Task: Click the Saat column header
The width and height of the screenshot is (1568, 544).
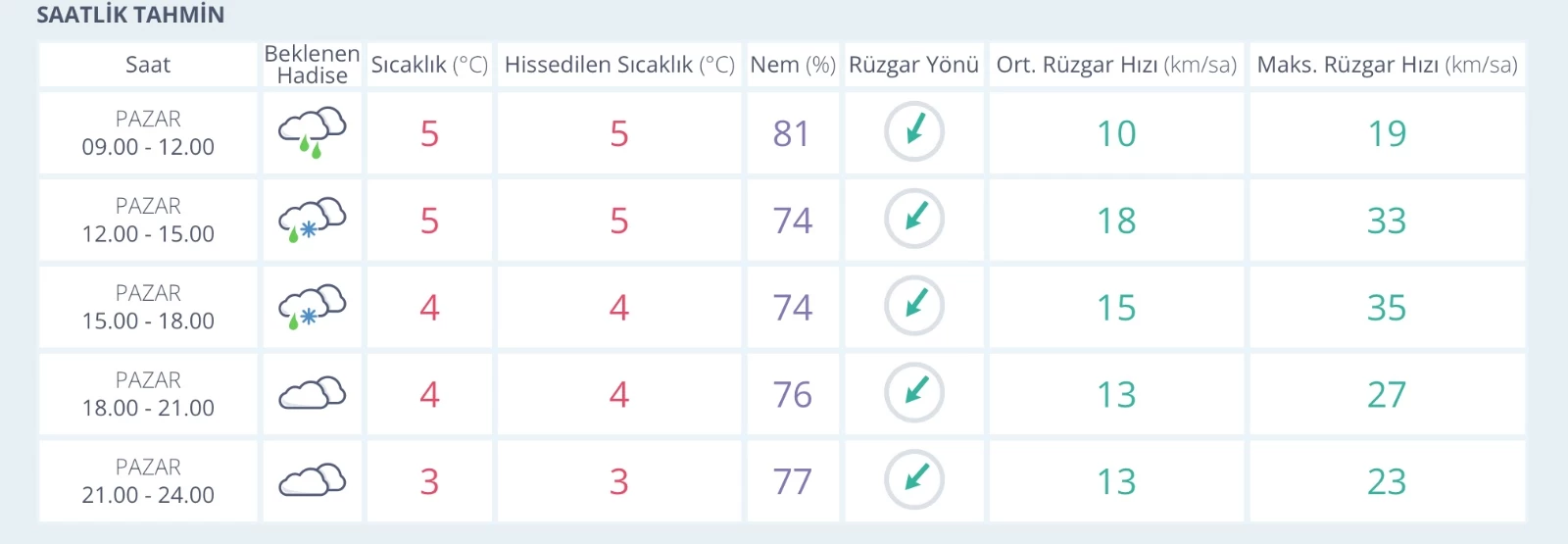Action: coord(148,65)
